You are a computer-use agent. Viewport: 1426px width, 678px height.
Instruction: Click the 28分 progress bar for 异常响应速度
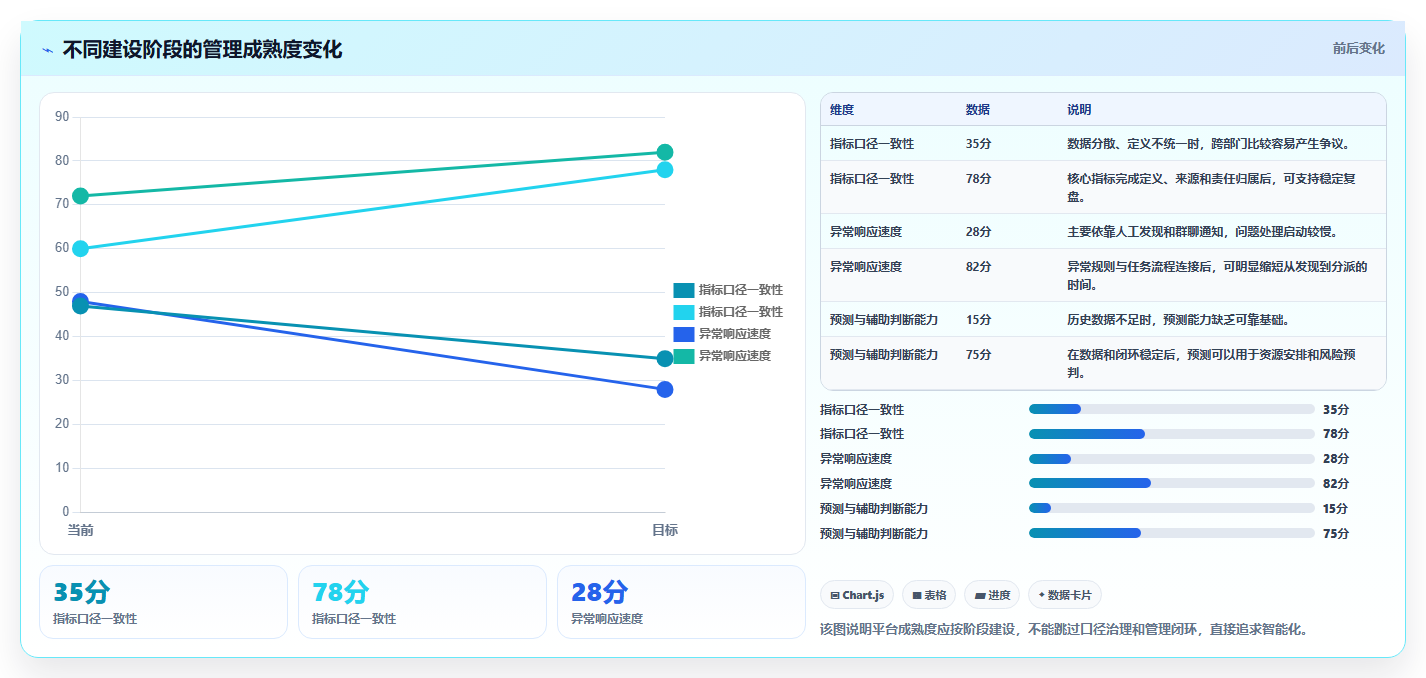point(1171,459)
